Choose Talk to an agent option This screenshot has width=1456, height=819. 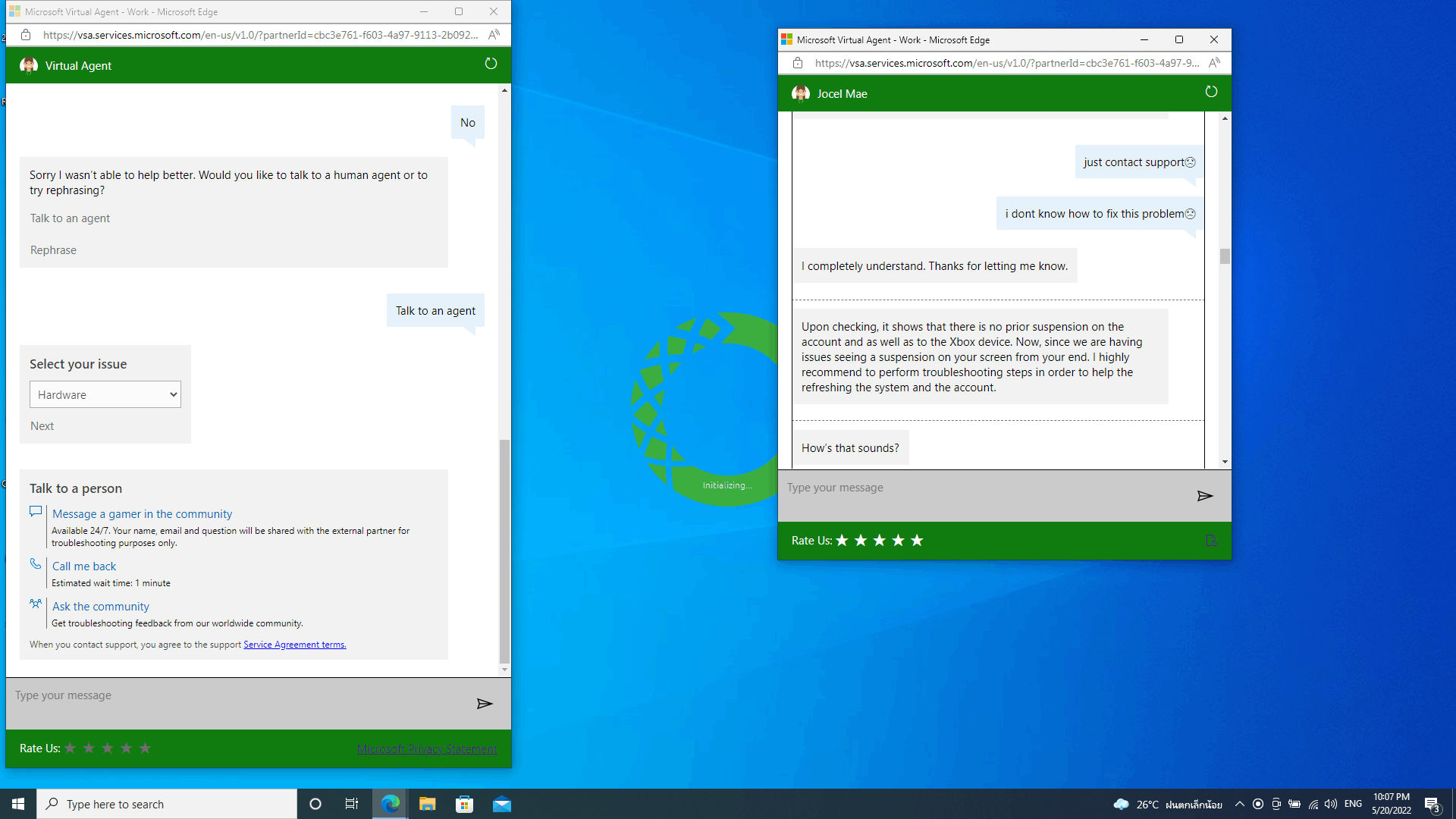click(70, 218)
